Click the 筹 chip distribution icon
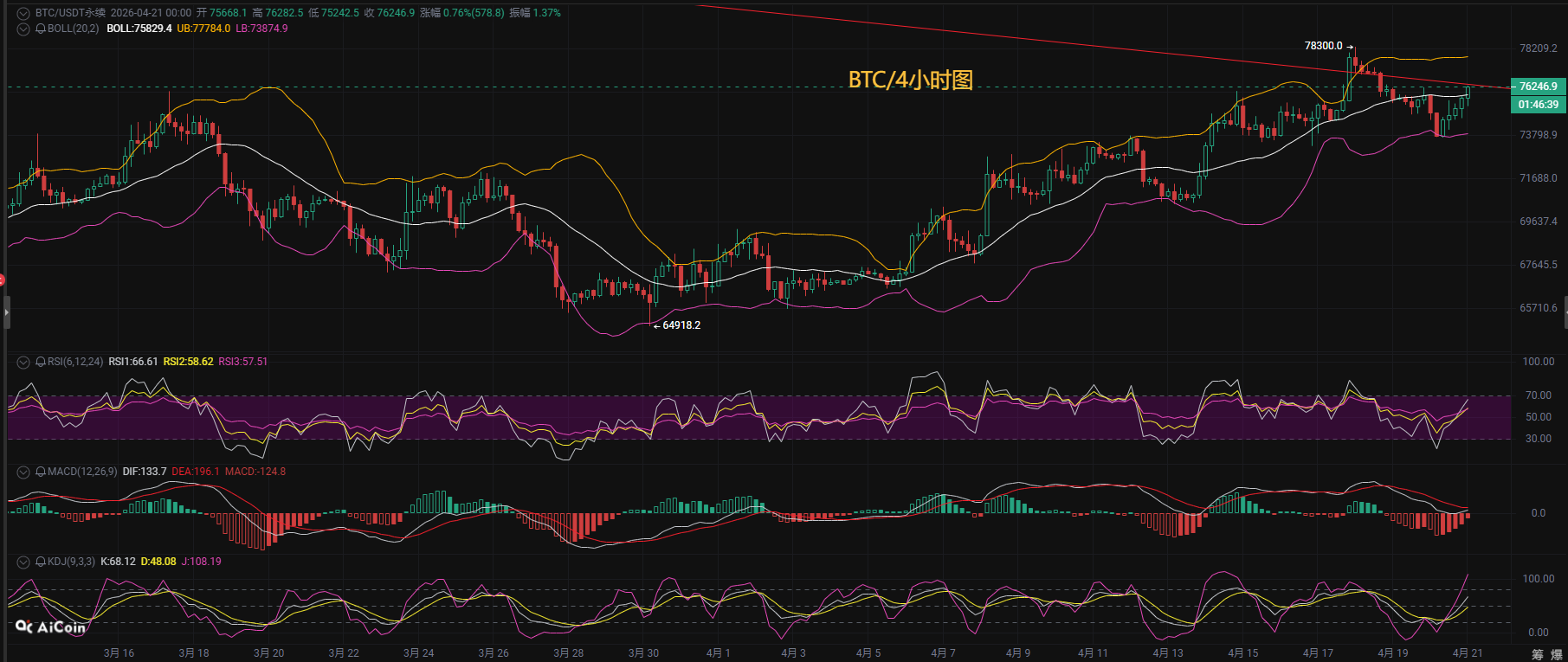Viewport: 1568px width, 662px height. [1537, 654]
